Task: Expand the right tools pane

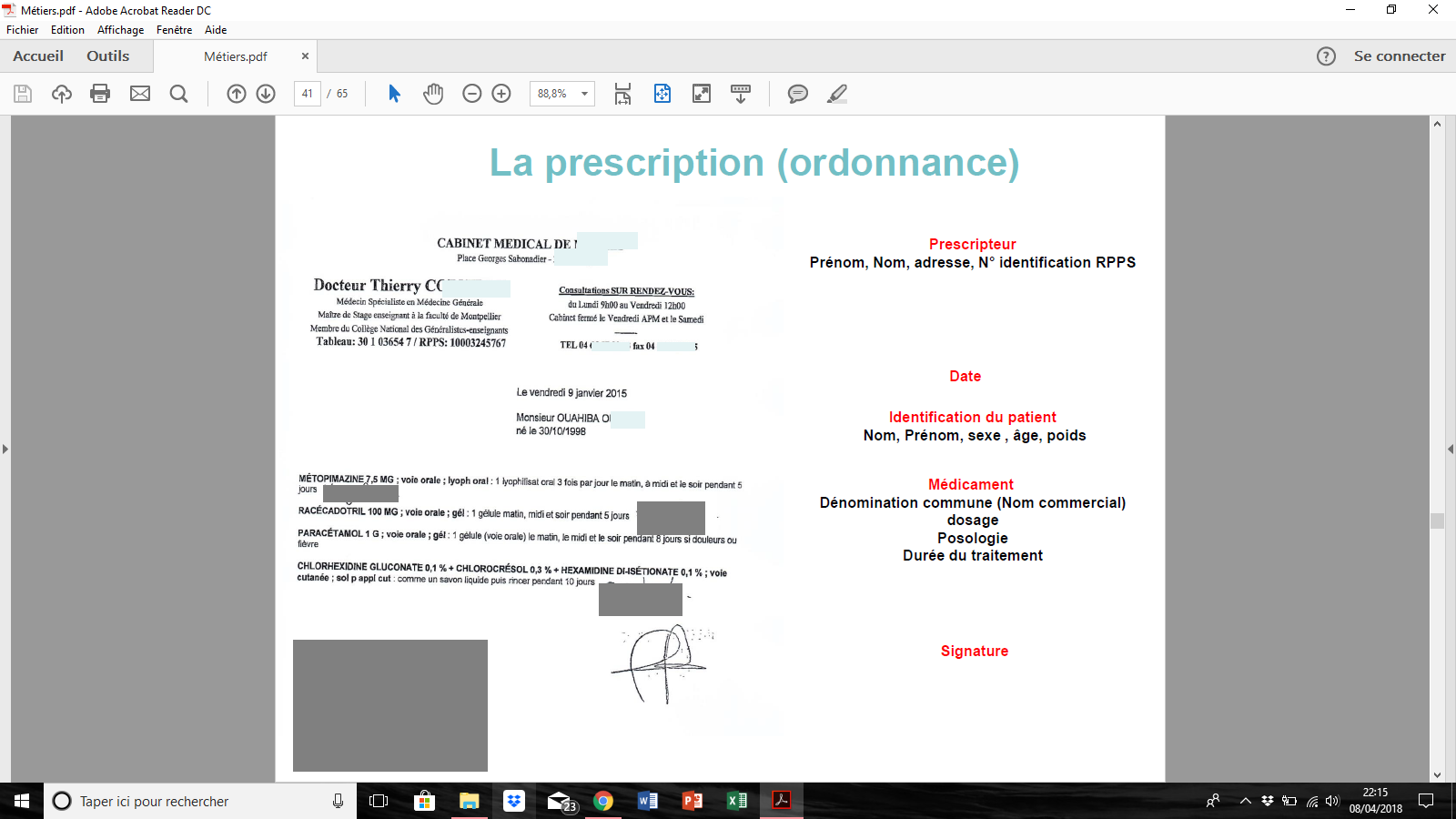Action: tap(1450, 449)
